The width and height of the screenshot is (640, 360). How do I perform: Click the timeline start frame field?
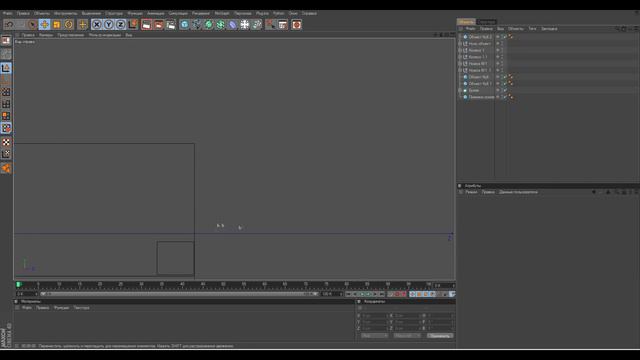coord(27,294)
